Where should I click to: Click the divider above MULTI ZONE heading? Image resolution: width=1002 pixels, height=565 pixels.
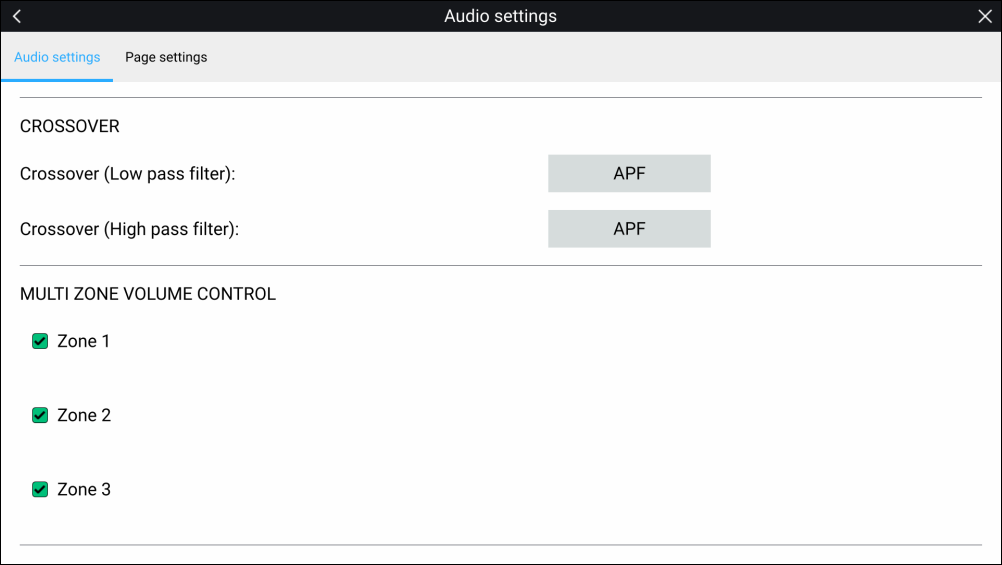coord(500,266)
